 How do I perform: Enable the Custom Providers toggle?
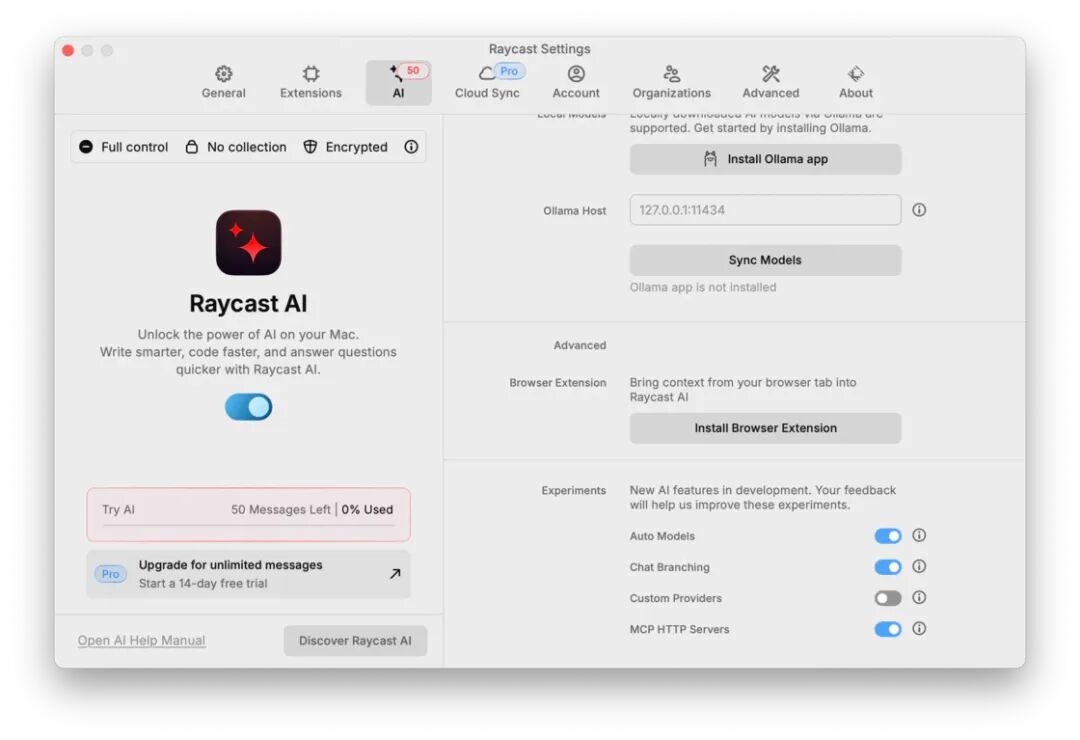[888, 598]
